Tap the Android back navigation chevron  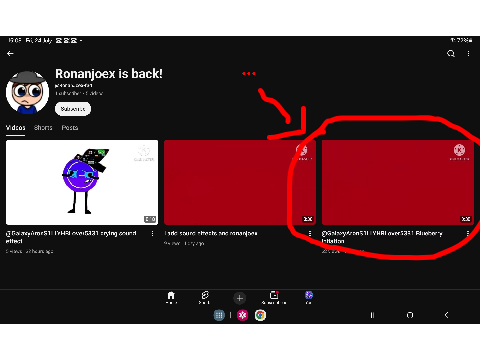(x=447, y=315)
